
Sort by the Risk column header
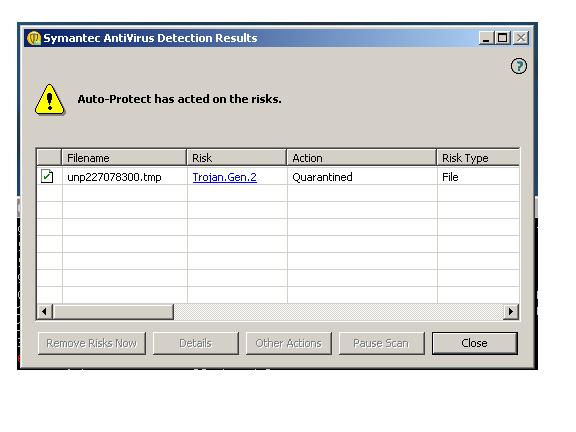click(237, 158)
